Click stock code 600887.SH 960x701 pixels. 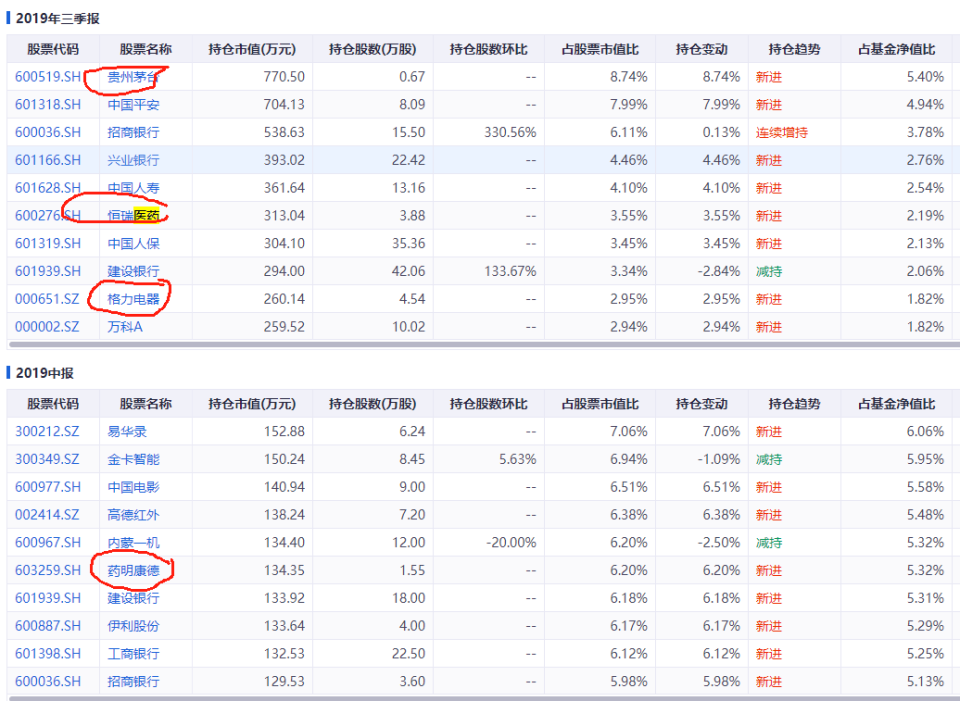(x=48, y=626)
